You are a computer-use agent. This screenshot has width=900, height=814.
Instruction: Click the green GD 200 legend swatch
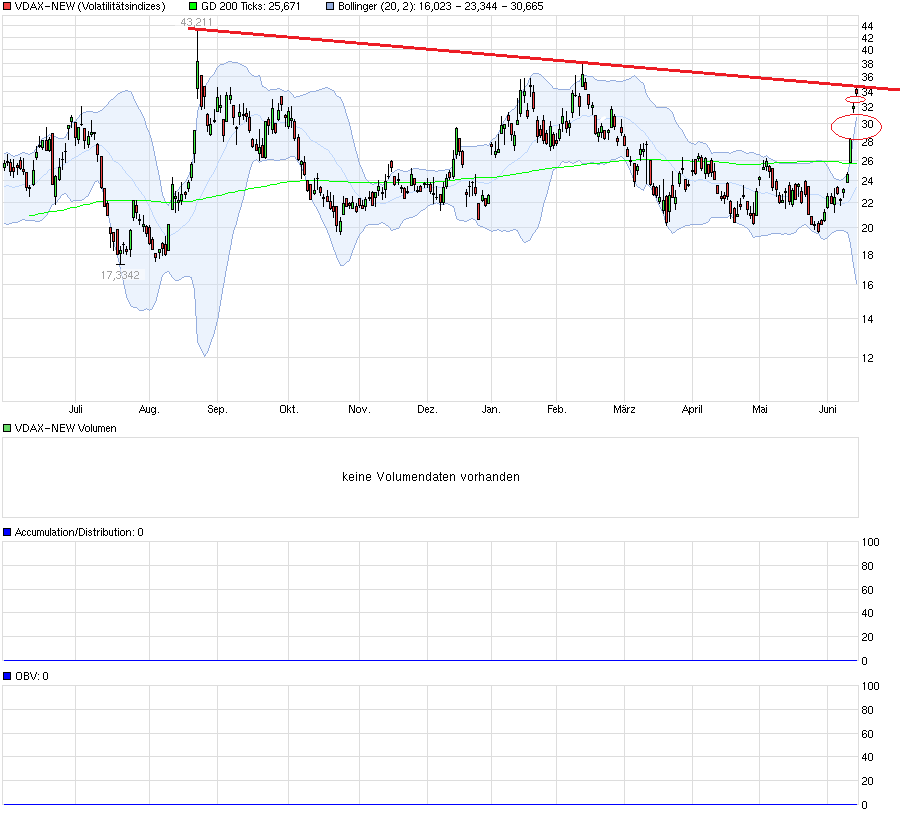point(193,6)
